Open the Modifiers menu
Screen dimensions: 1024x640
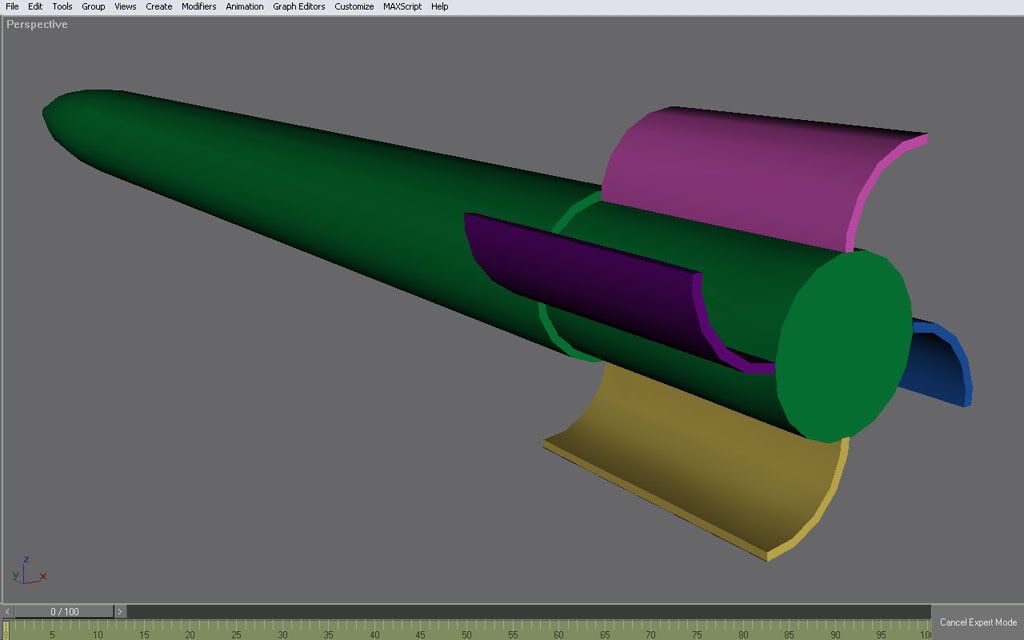pos(199,7)
